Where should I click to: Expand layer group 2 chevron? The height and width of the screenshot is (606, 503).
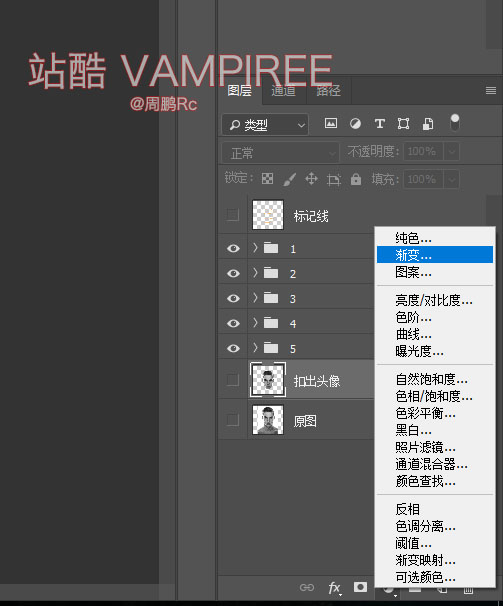[255, 273]
